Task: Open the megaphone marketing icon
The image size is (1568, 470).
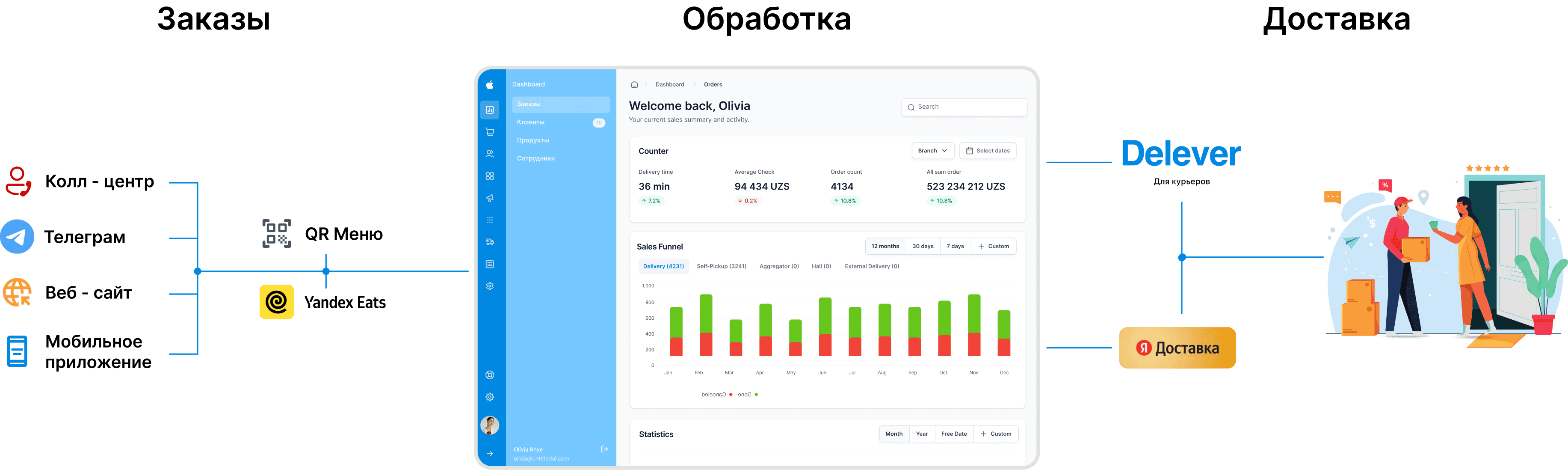Action: coord(490,198)
